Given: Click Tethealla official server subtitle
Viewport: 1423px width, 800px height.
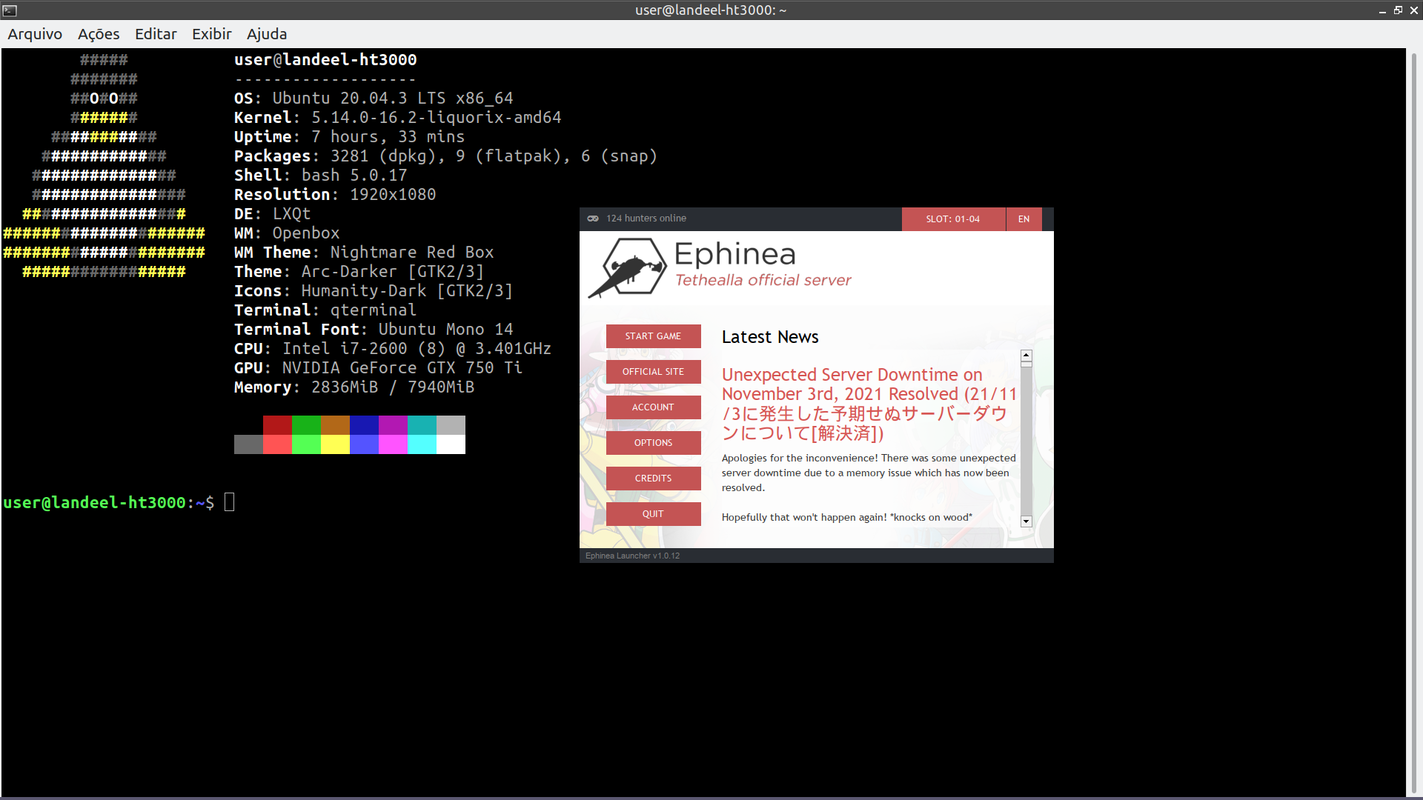Looking at the screenshot, I should 763,280.
